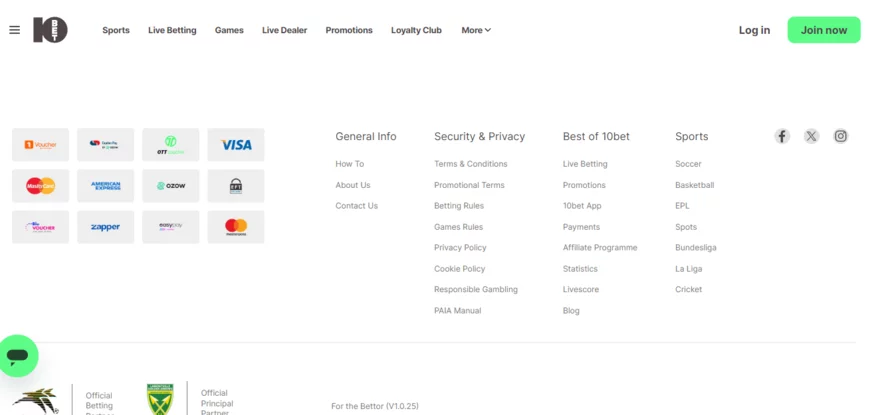The height and width of the screenshot is (415, 880).
Task: Open the Facebook social icon
Action: pyautogui.click(x=782, y=136)
